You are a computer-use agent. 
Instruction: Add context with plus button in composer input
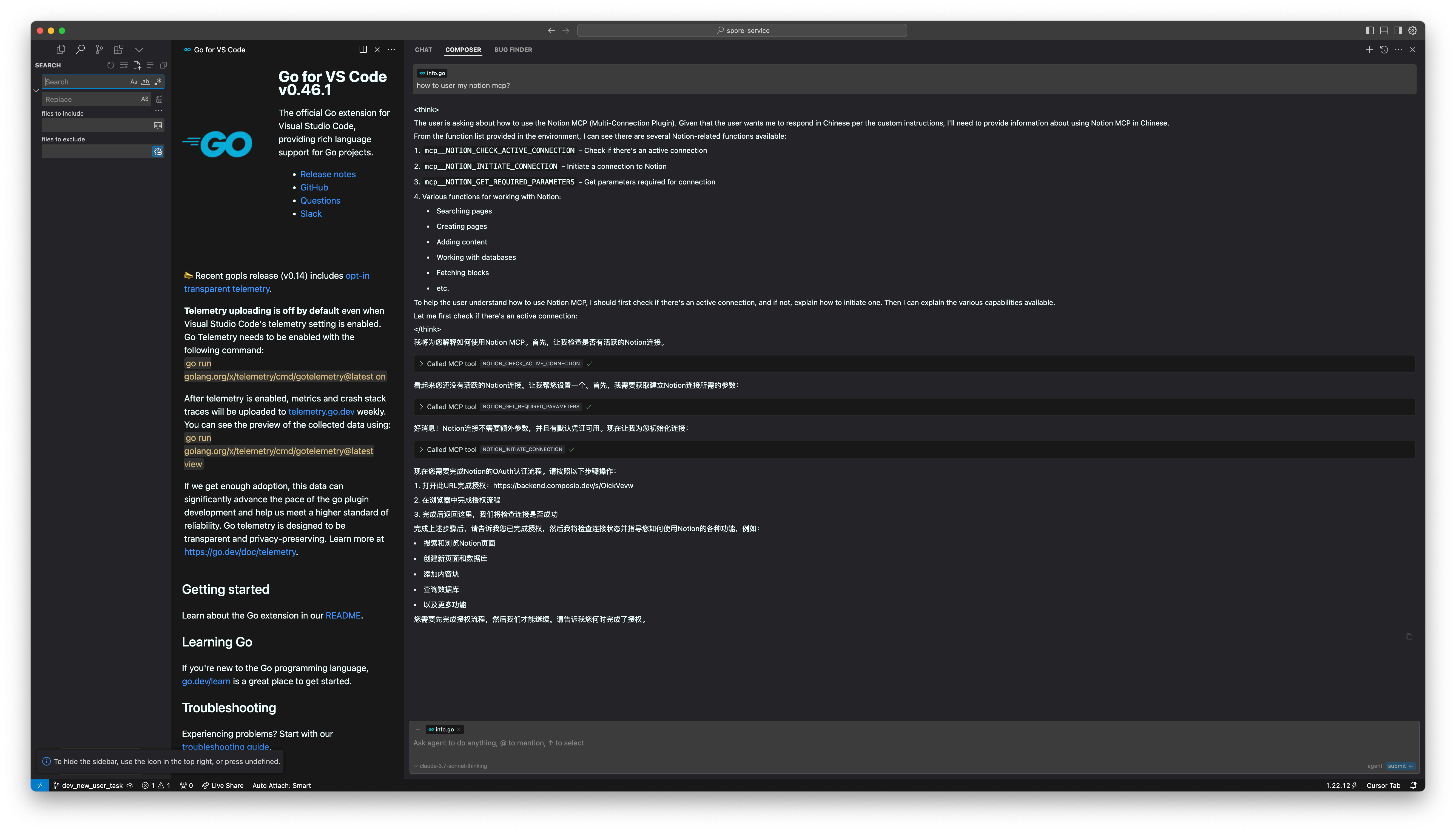[x=418, y=729]
